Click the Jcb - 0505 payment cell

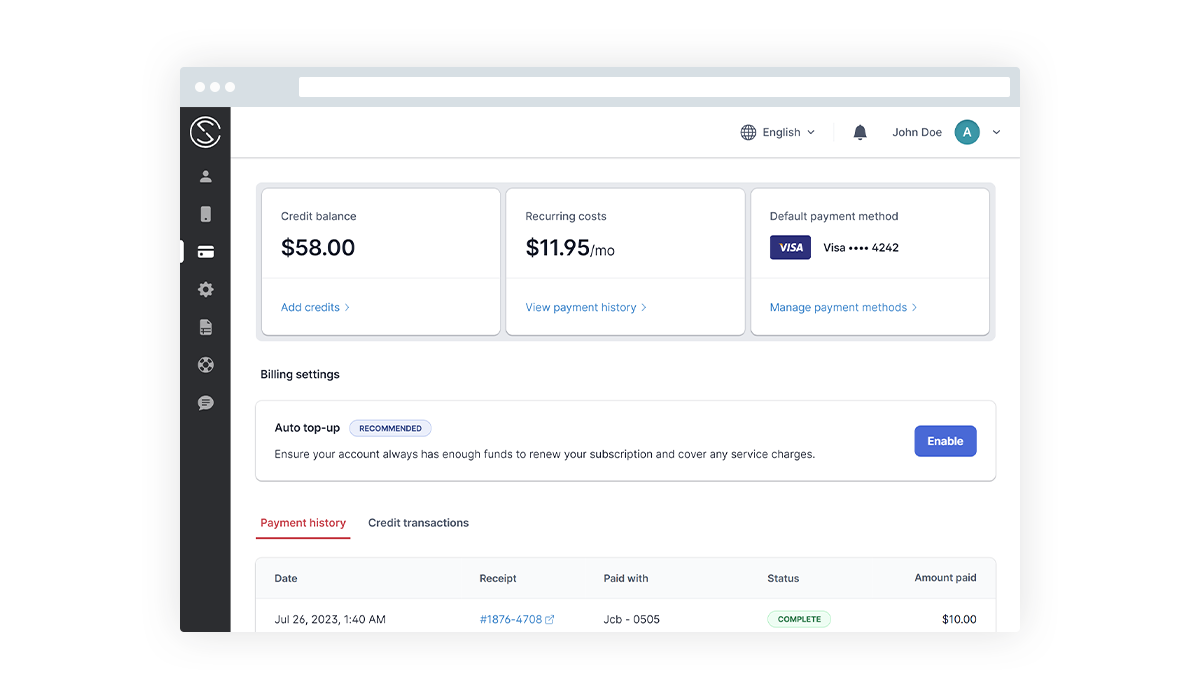(x=632, y=619)
